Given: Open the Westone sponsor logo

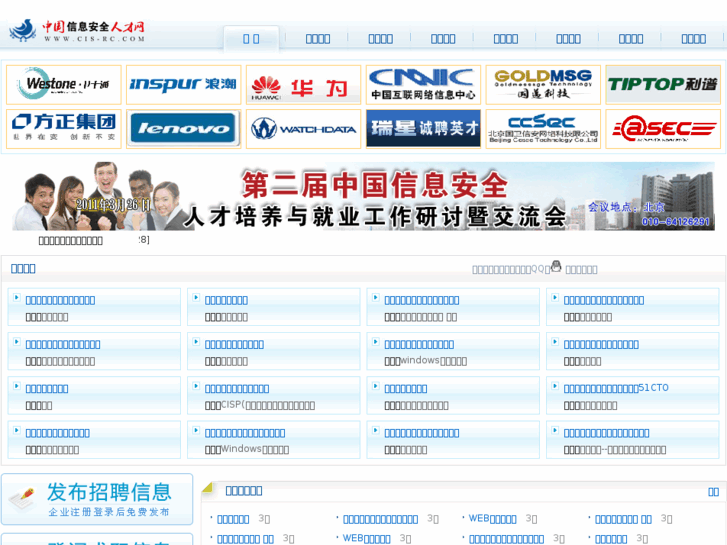Looking at the screenshot, I should (64, 84).
